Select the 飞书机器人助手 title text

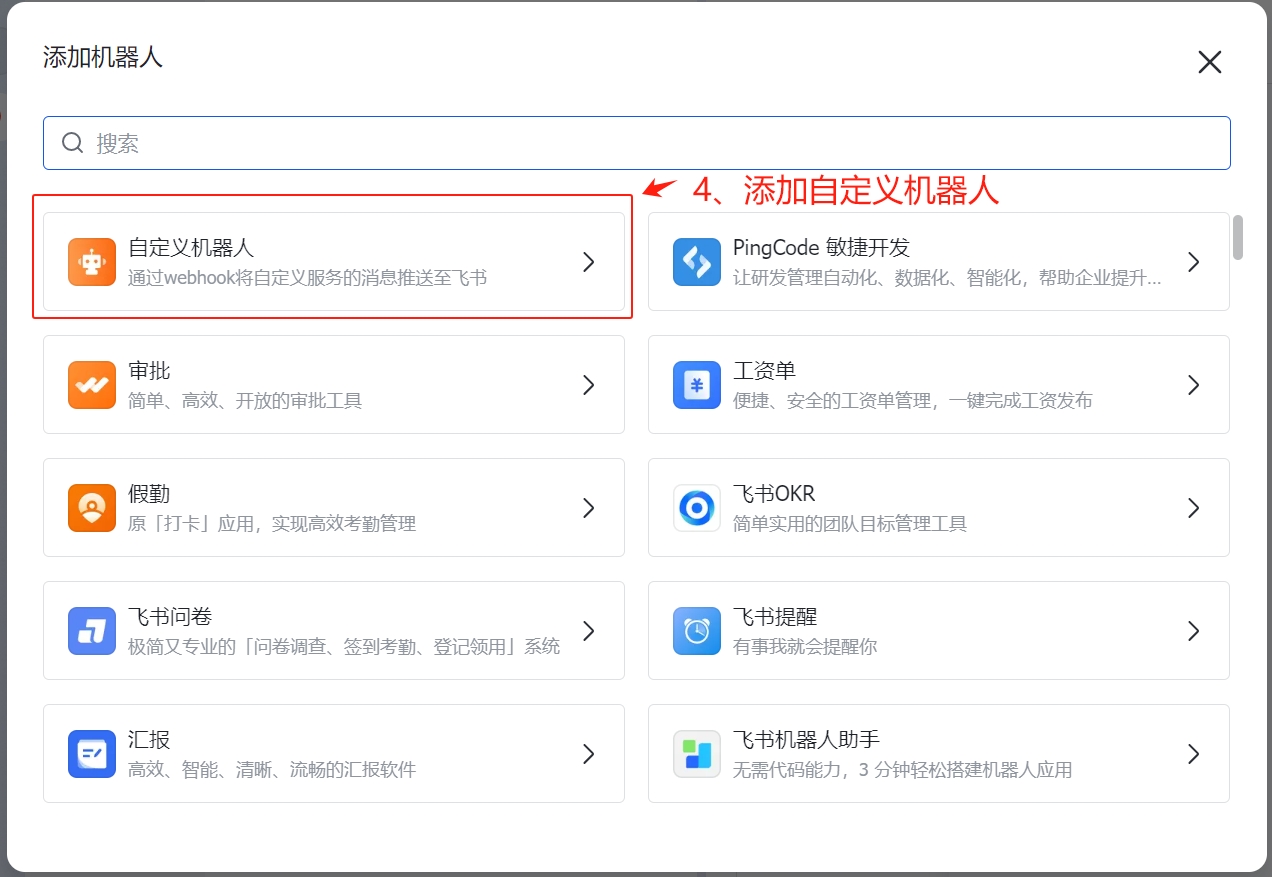pyautogui.click(x=806, y=740)
